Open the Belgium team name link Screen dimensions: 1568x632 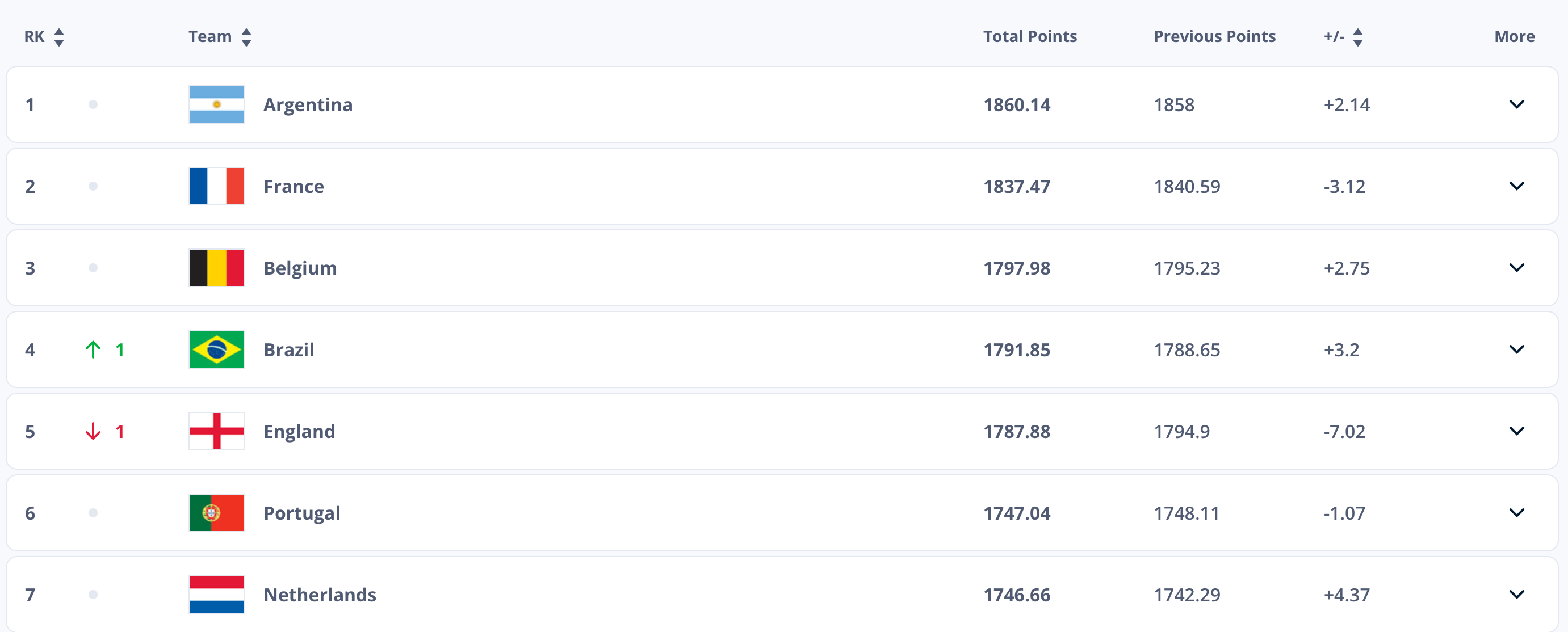point(300,268)
